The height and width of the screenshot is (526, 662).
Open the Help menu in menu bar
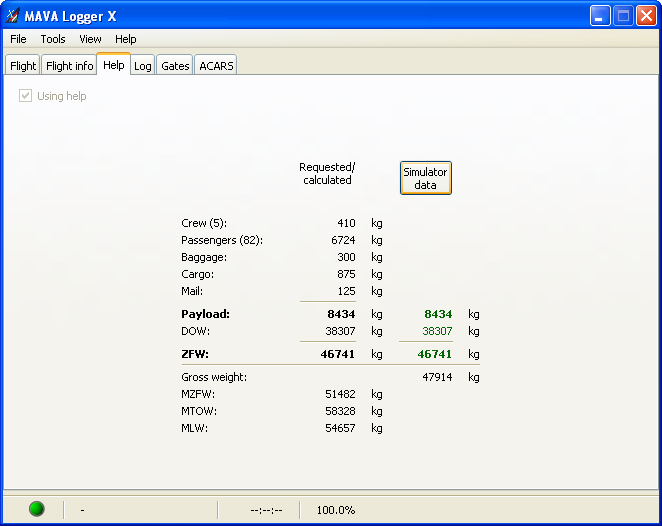(125, 39)
